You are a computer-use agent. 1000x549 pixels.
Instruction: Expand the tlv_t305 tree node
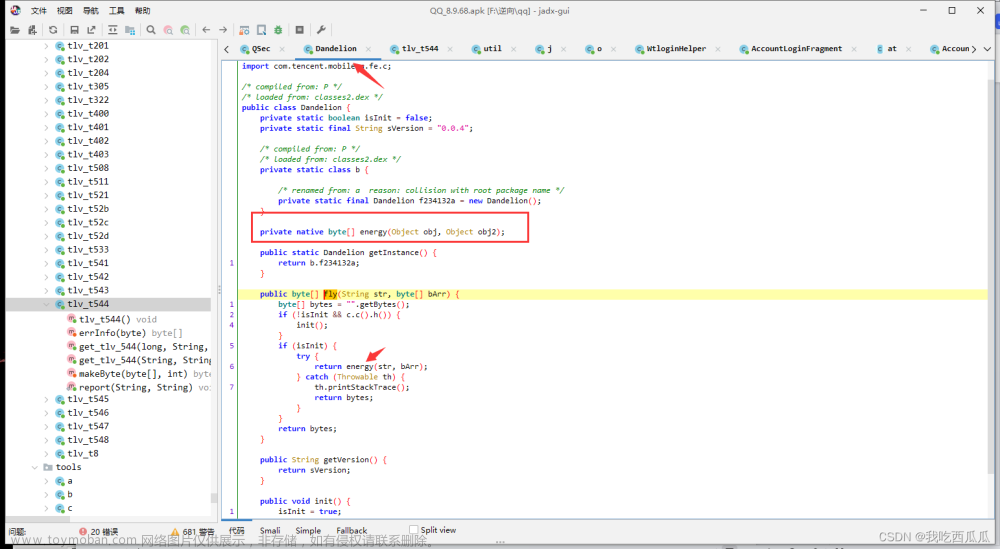(46, 87)
